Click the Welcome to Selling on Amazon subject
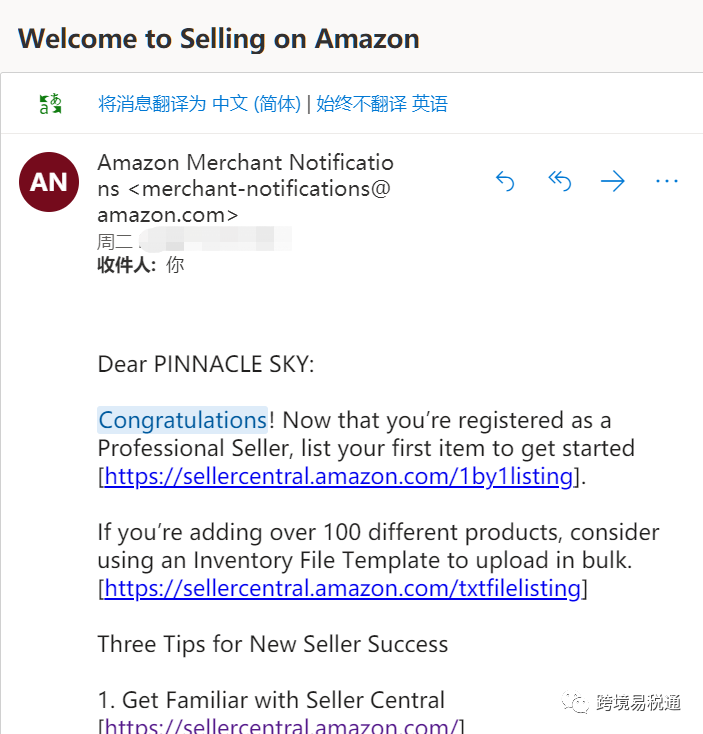 (218, 39)
